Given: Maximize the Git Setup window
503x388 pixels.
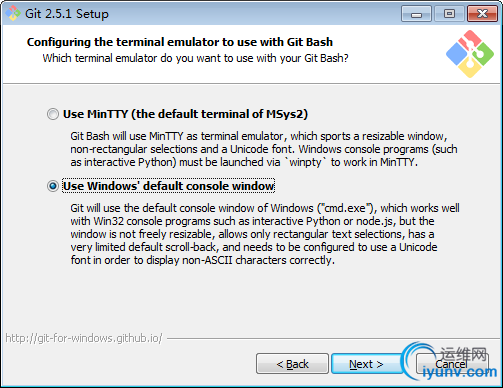Looking at the screenshot, I should click(x=449, y=14).
